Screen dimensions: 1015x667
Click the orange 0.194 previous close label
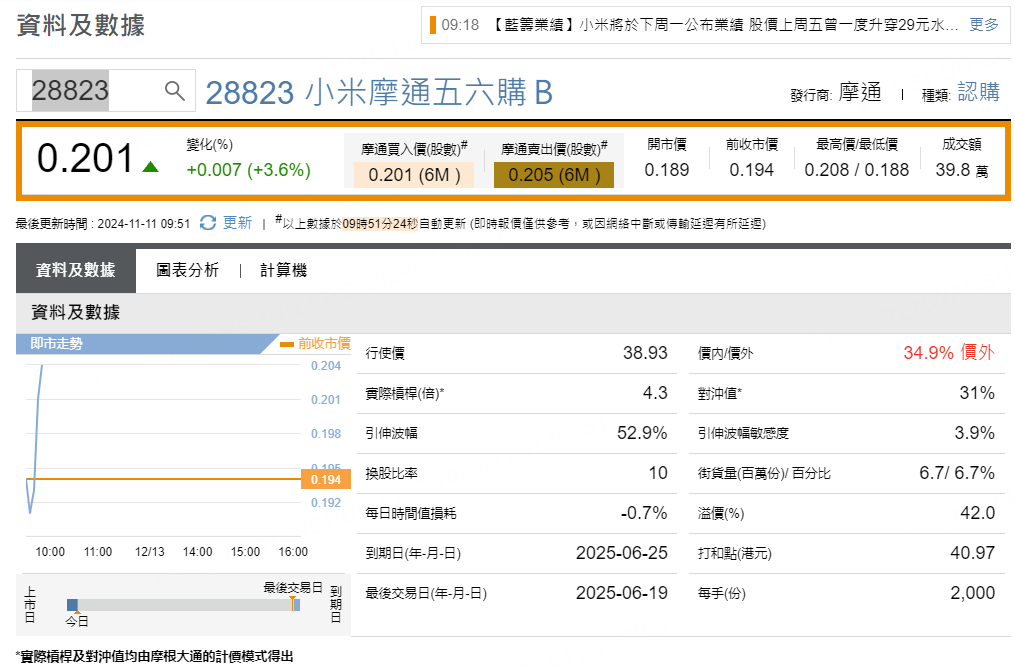pos(326,479)
